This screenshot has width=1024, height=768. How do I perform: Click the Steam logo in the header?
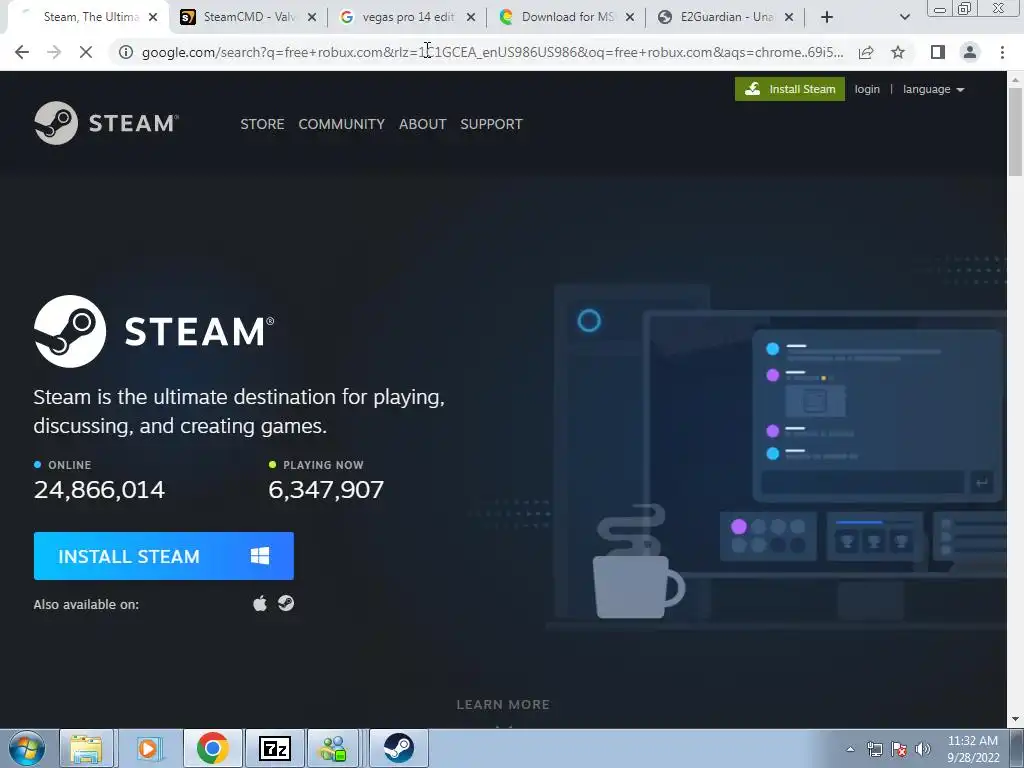(x=106, y=123)
